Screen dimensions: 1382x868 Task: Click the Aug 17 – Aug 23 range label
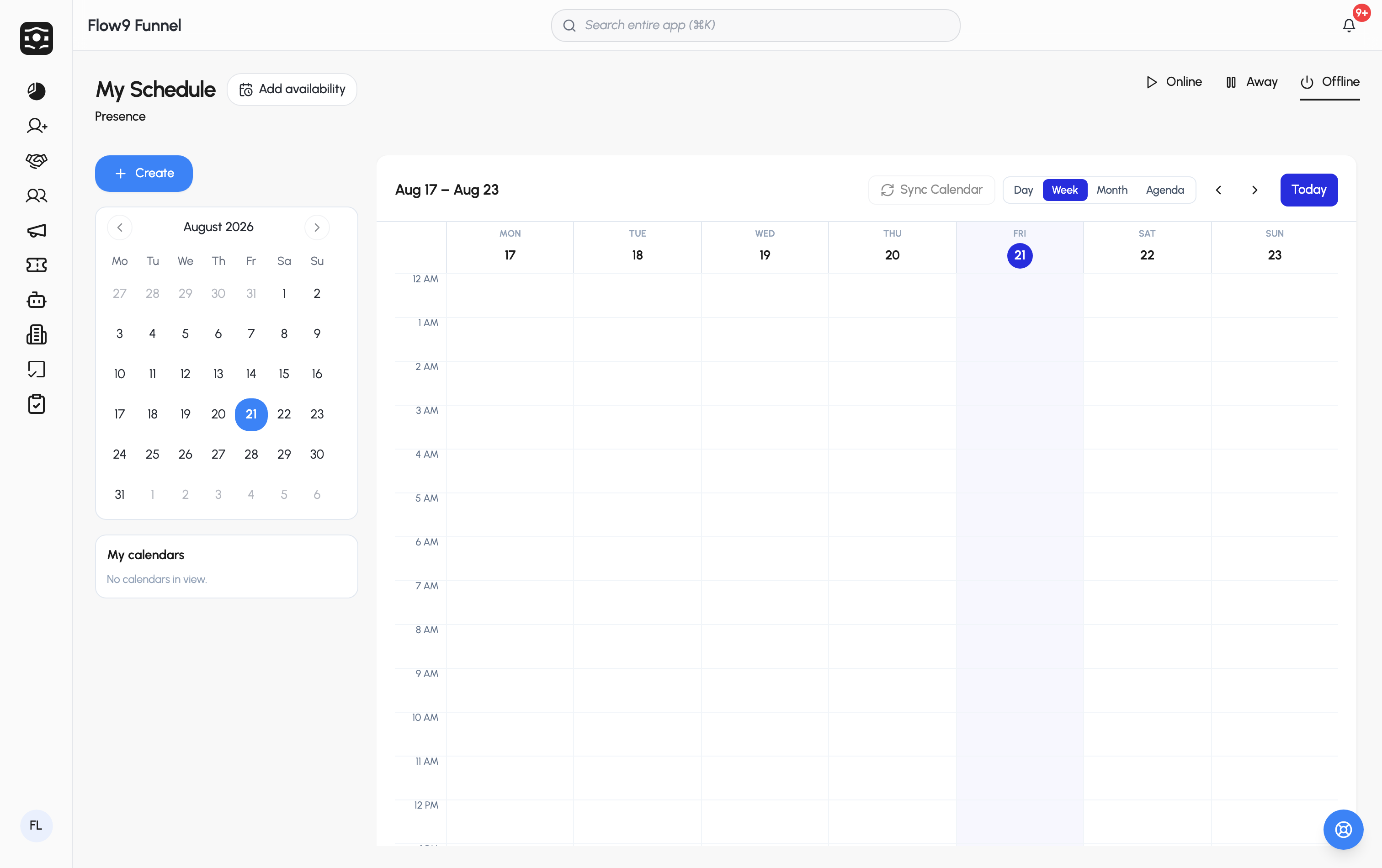[x=446, y=190]
